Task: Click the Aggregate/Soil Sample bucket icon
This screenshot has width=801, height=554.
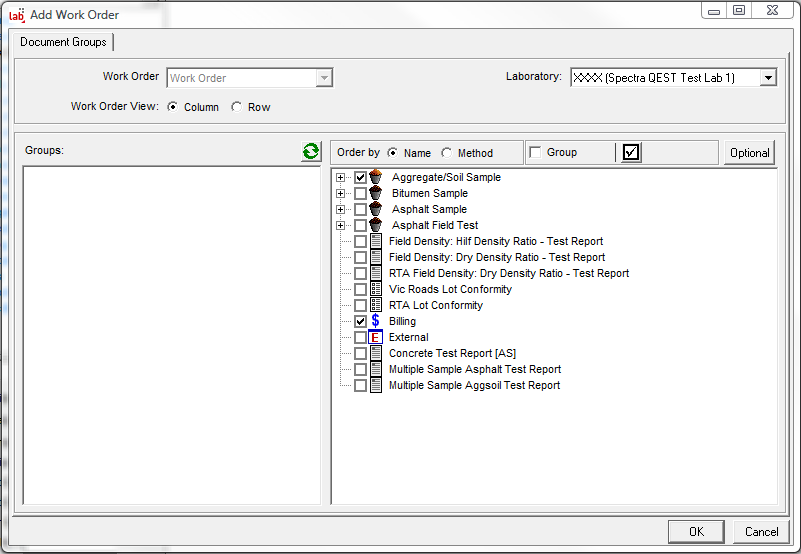Action: 376,177
